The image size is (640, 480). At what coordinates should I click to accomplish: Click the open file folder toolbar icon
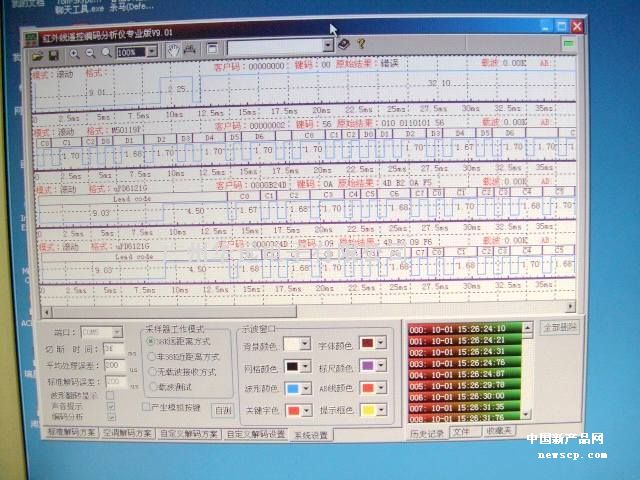pos(39,51)
